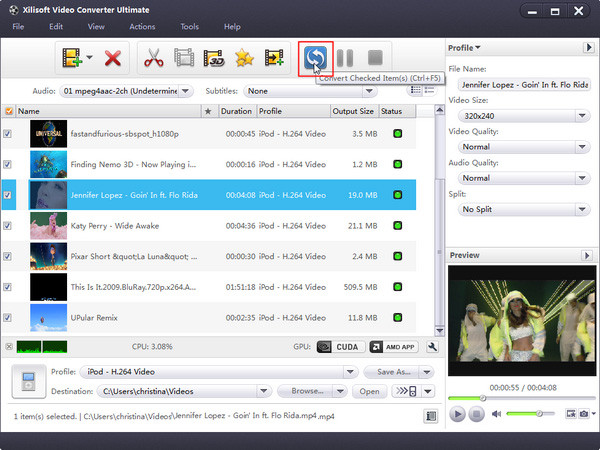
Task: Remove selected item with red X icon
Action: [113, 60]
